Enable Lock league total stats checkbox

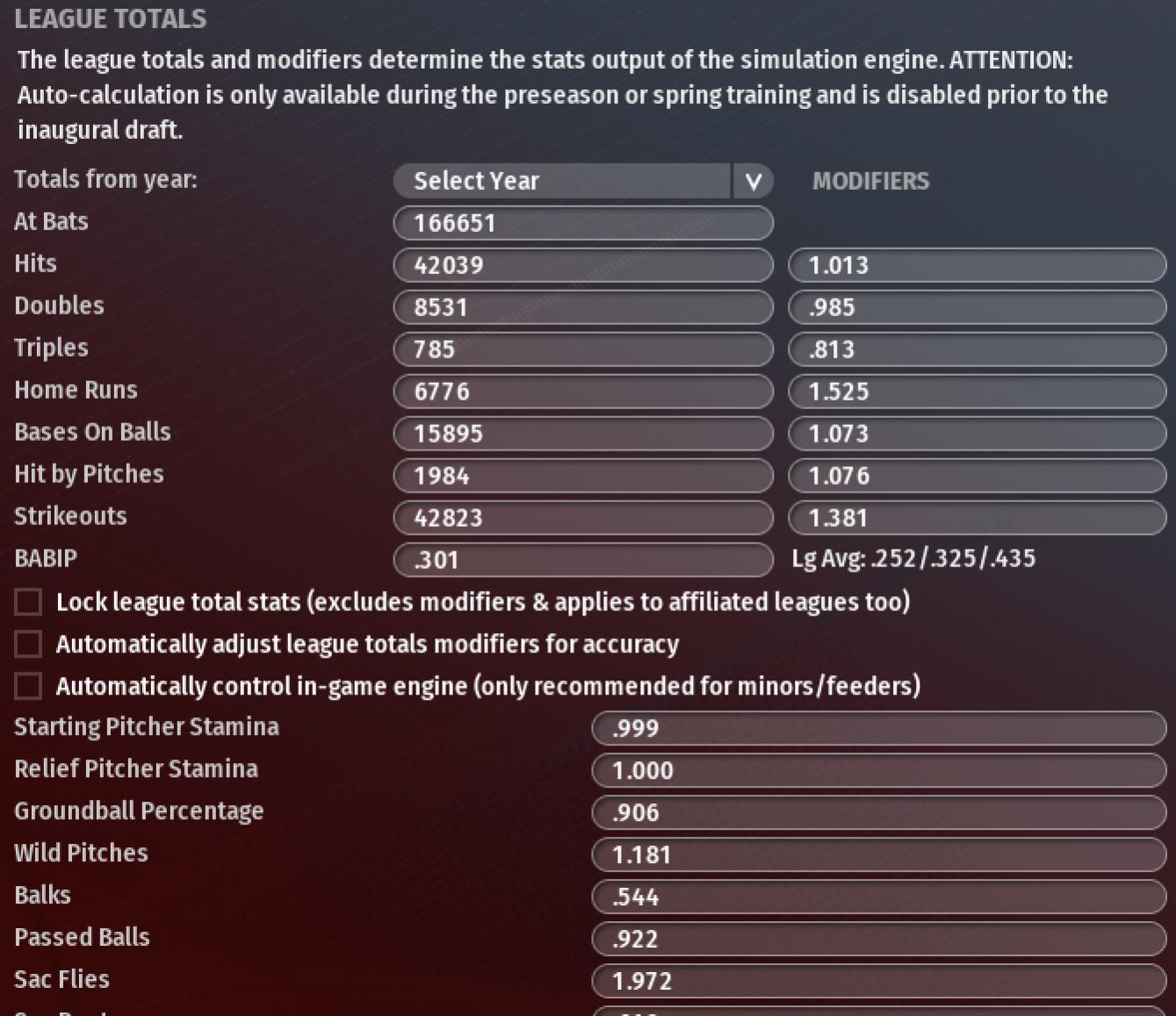point(28,602)
